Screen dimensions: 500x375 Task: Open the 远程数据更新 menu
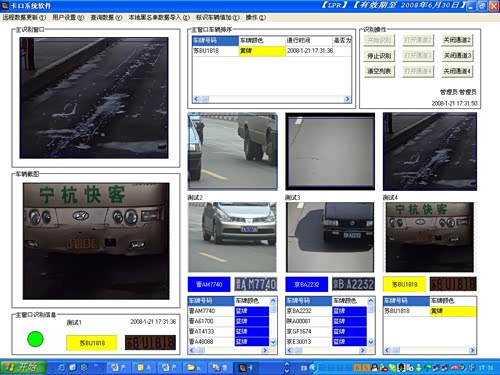(x=24, y=17)
